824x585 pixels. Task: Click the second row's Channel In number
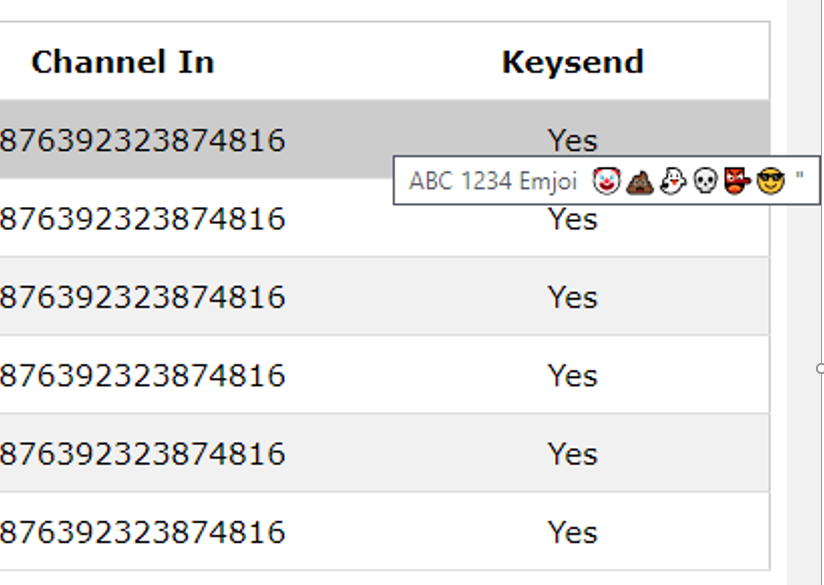(x=142, y=219)
